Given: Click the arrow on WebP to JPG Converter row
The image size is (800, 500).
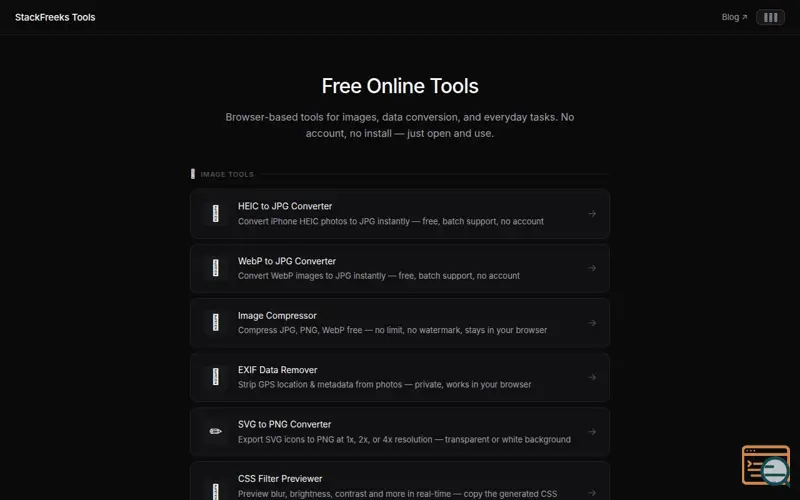Looking at the screenshot, I should pyautogui.click(x=592, y=268).
